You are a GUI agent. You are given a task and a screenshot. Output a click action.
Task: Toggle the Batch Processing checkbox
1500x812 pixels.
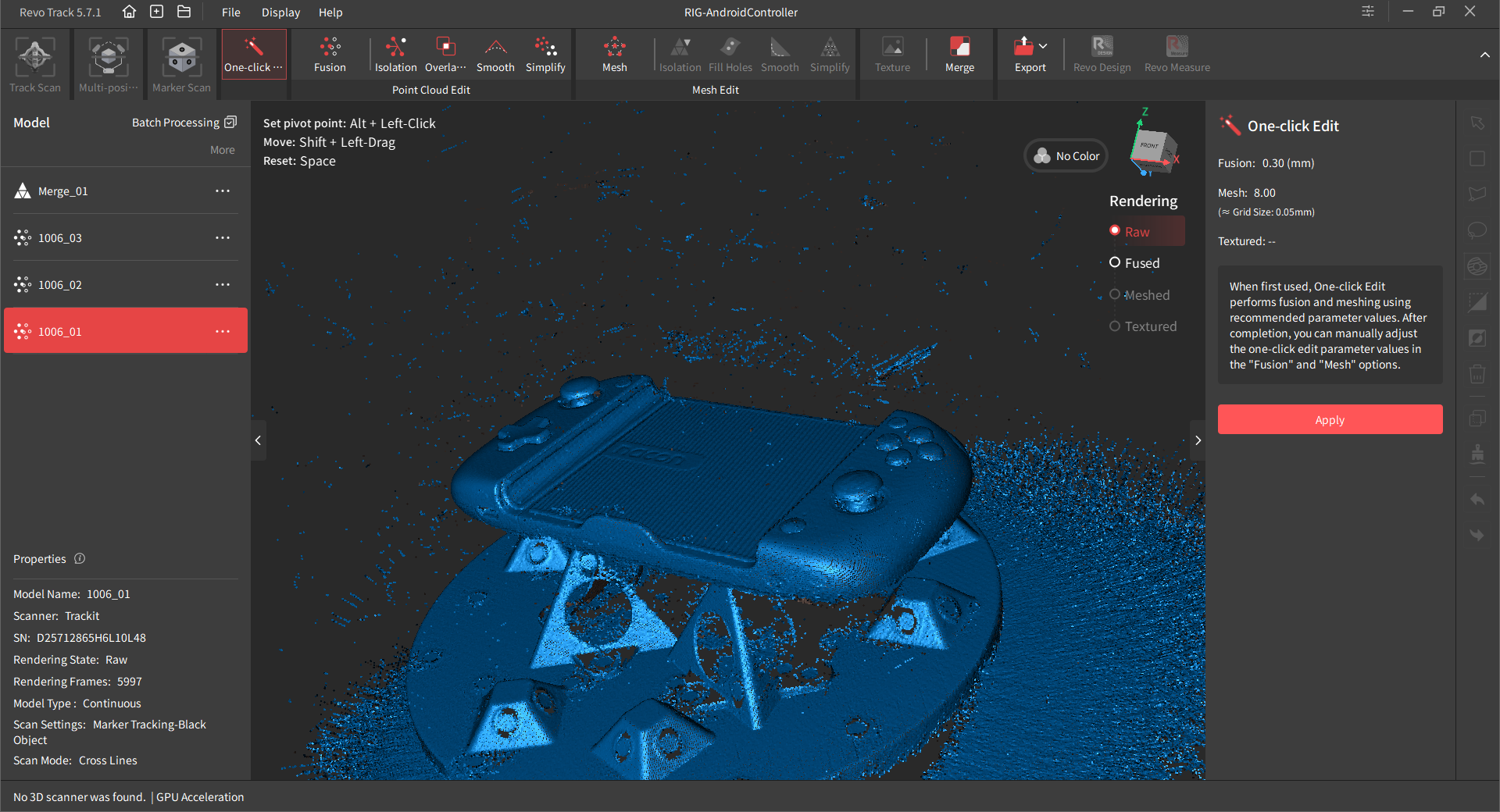(x=230, y=123)
